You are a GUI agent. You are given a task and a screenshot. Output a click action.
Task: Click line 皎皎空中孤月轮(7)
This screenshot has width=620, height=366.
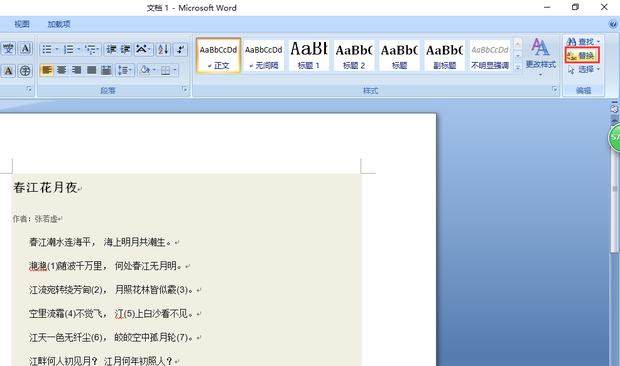[x=151, y=338]
